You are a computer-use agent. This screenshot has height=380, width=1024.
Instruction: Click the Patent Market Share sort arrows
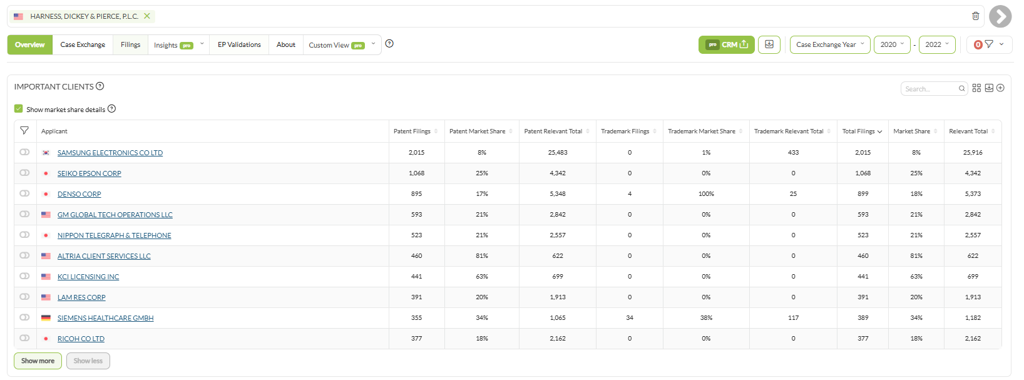(x=511, y=131)
